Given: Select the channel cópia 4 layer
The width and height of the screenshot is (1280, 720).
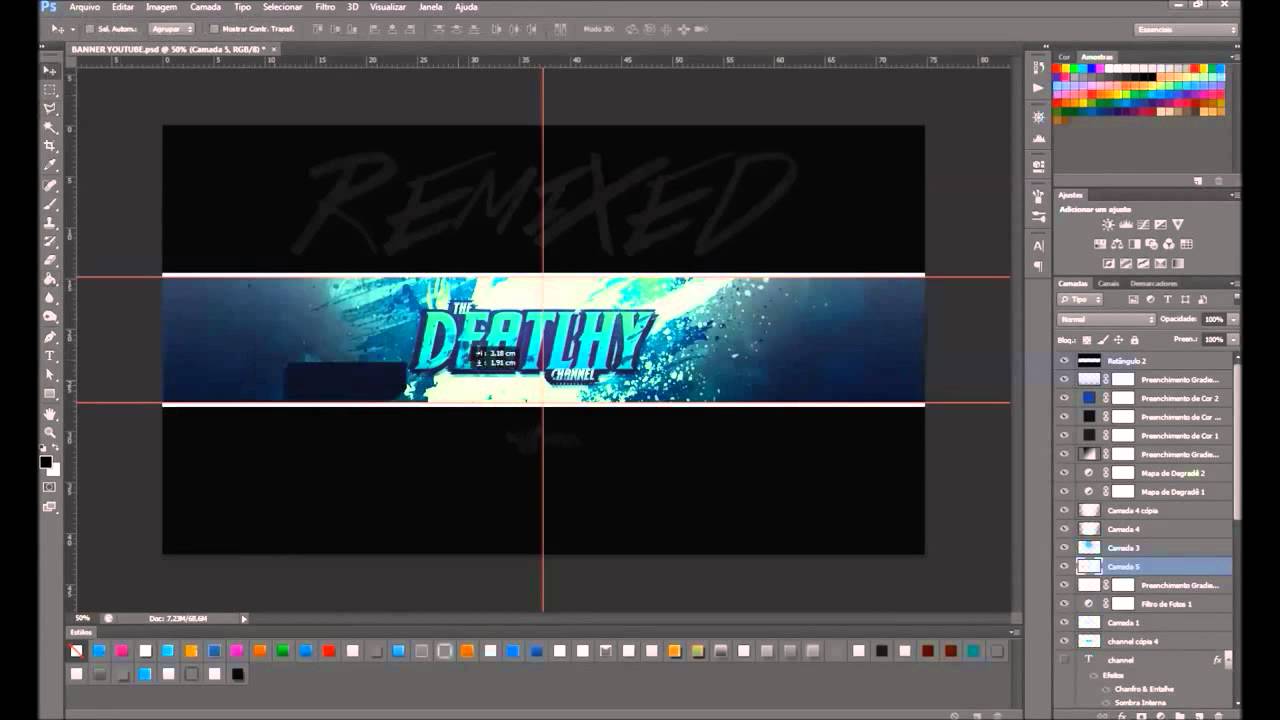Looking at the screenshot, I should click(1145, 641).
